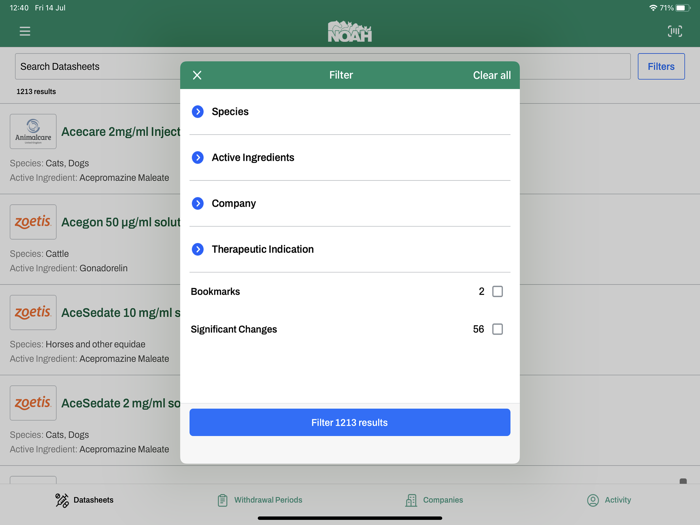Enable the Bookmarks checkbox
The width and height of the screenshot is (700, 525).
(497, 292)
